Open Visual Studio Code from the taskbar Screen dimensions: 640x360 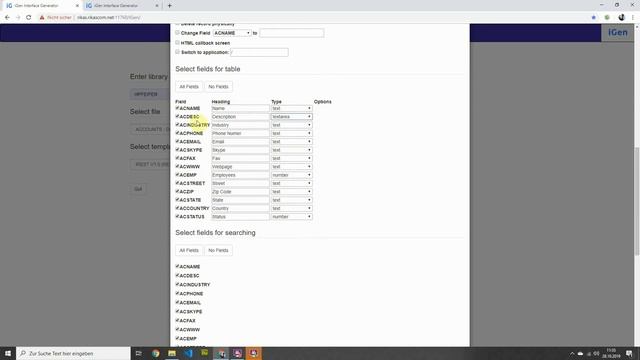pyautogui.click(x=188, y=353)
